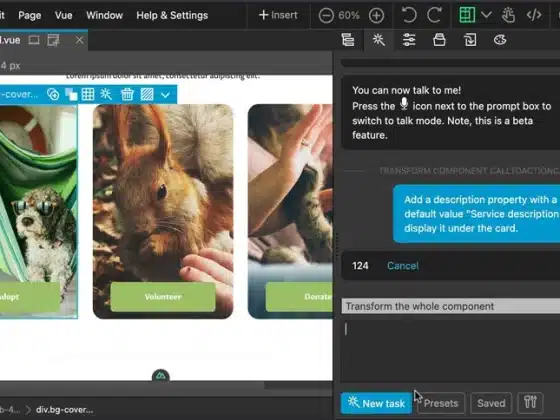Start a New task
The height and width of the screenshot is (420, 560).
point(376,403)
